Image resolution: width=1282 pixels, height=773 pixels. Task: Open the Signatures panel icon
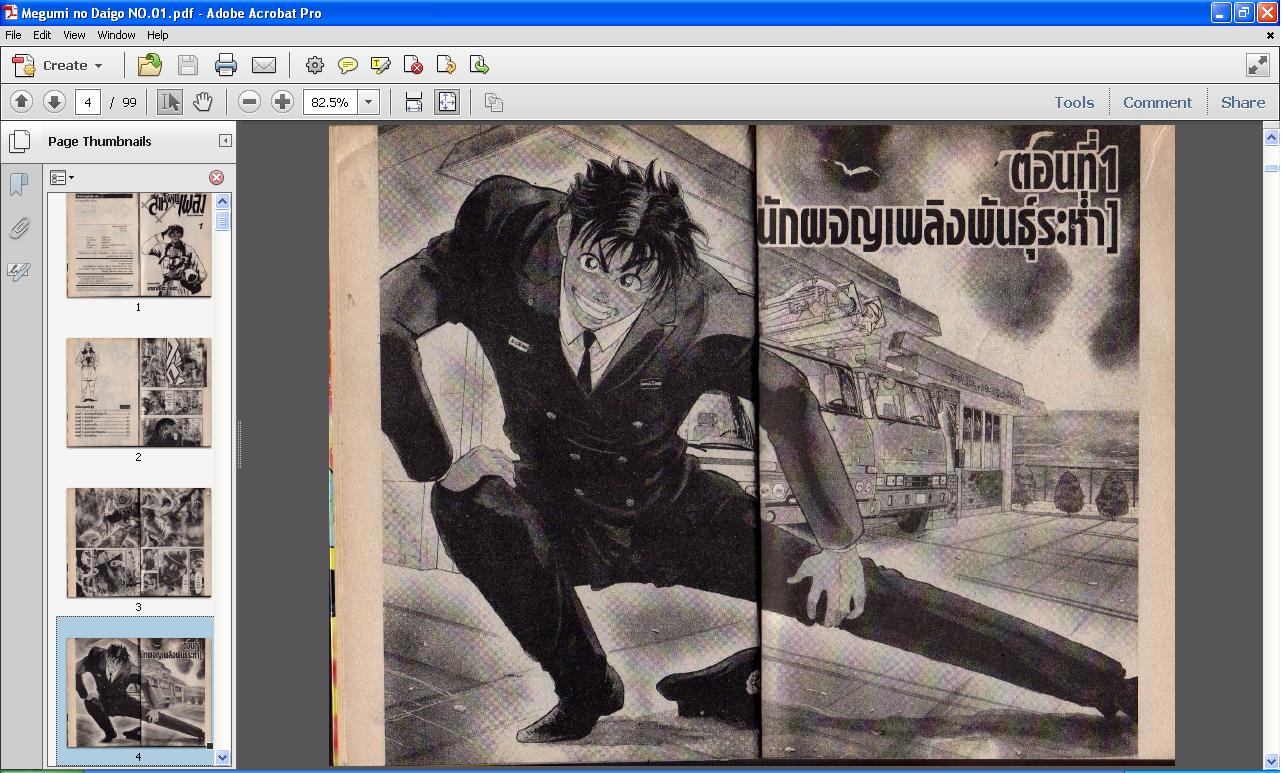click(18, 272)
